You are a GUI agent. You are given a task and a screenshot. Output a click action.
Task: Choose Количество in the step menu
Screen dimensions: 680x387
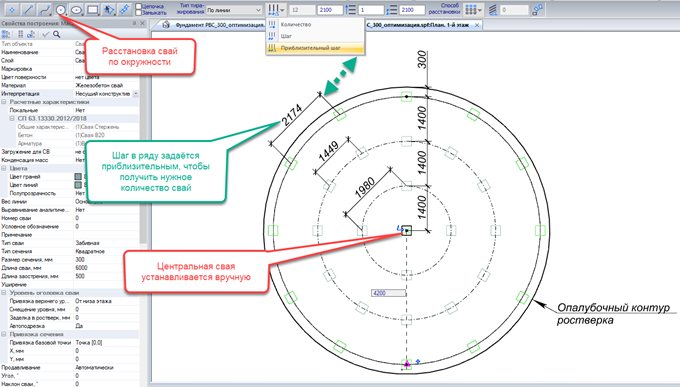pyautogui.click(x=315, y=25)
